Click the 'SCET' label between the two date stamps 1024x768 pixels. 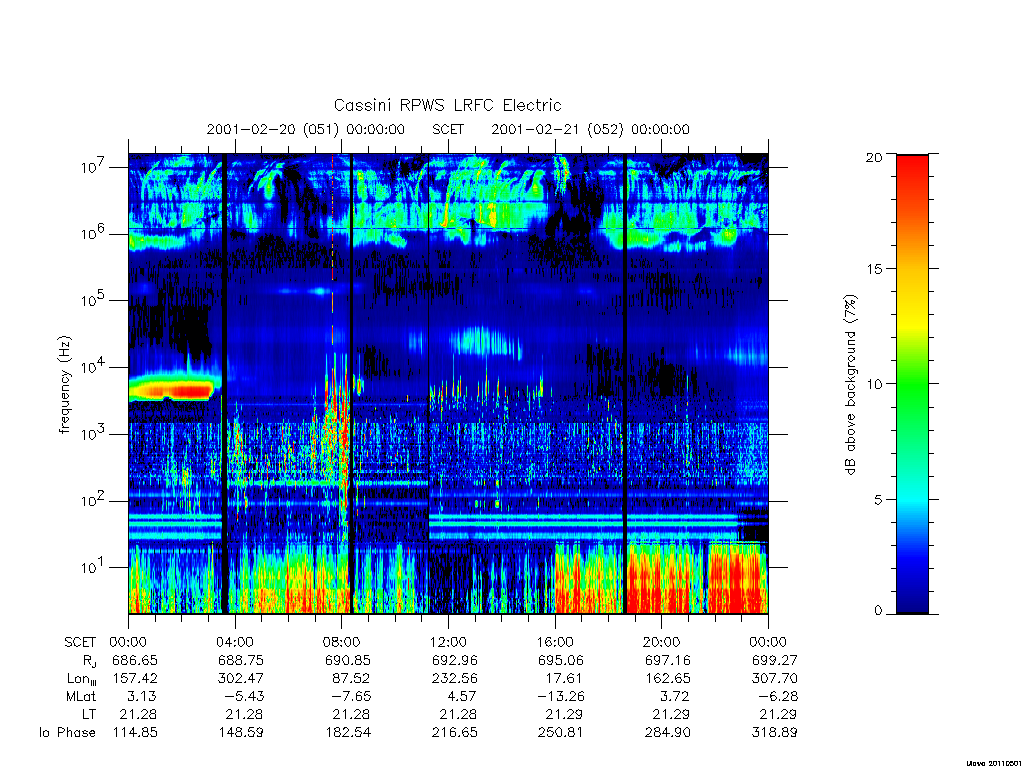(448, 129)
